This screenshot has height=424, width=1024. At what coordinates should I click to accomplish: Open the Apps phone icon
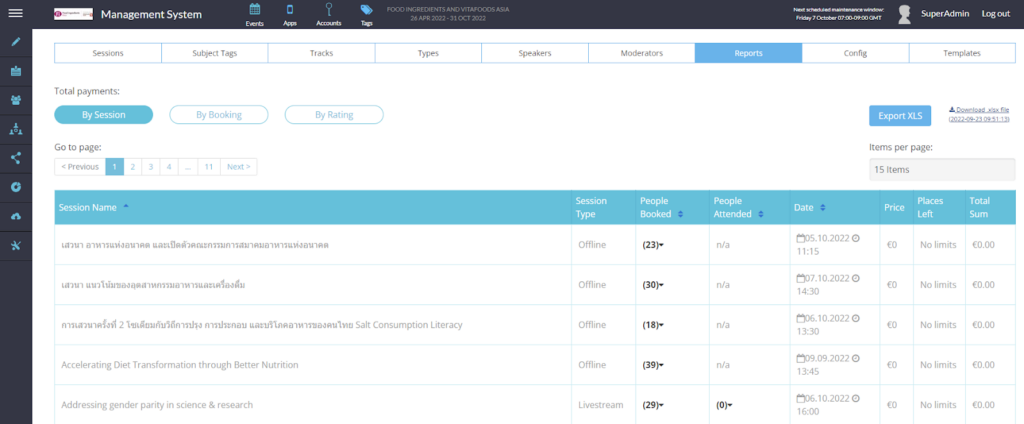point(290,9)
